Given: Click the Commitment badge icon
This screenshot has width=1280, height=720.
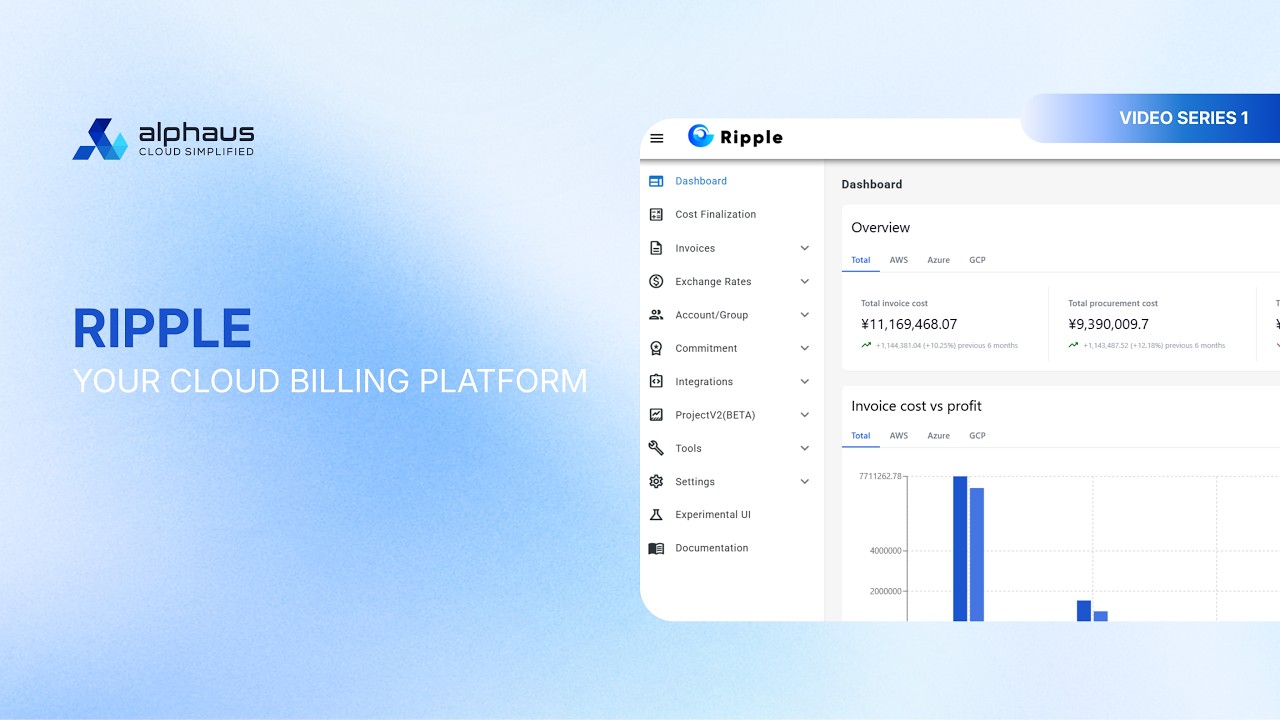Looking at the screenshot, I should tap(656, 348).
